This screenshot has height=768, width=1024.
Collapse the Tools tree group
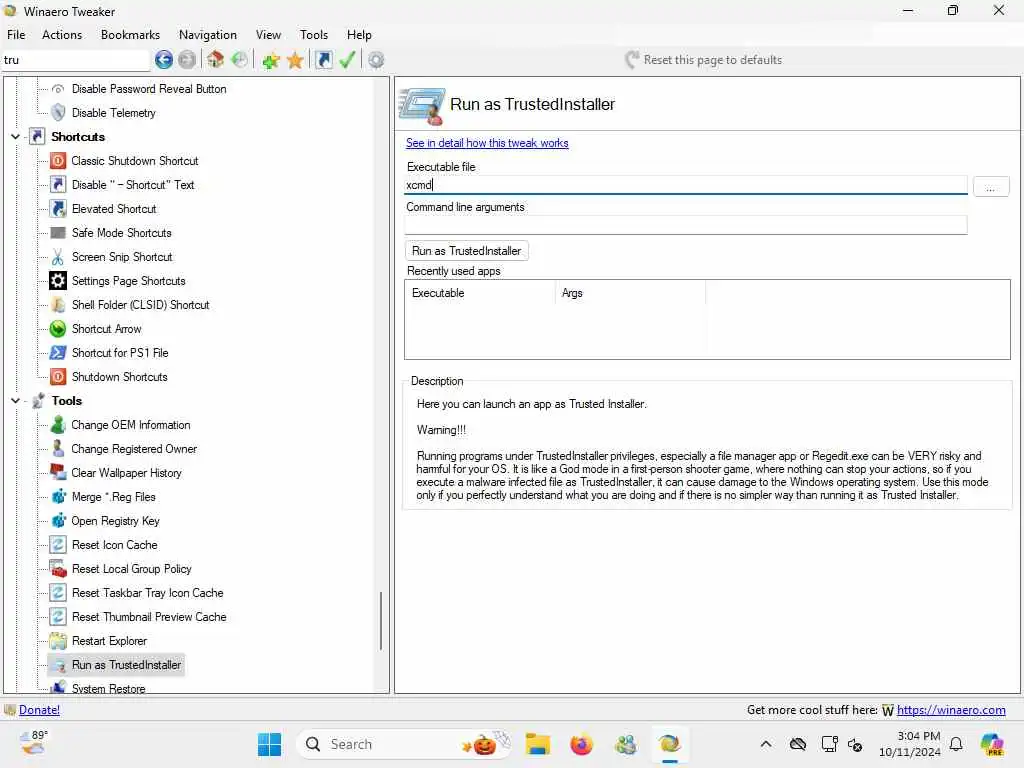(16, 401)
